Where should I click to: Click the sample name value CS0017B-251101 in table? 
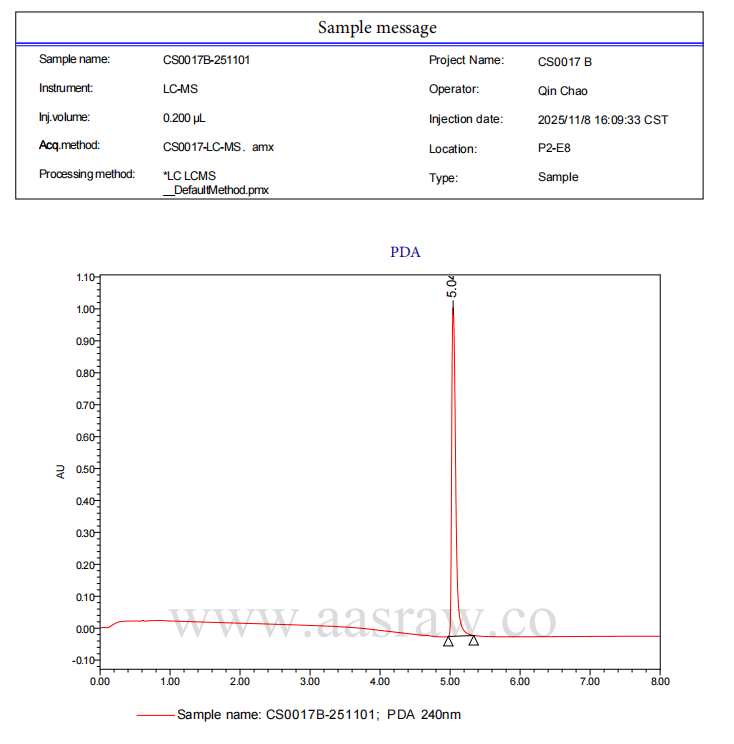coord(206,60)
